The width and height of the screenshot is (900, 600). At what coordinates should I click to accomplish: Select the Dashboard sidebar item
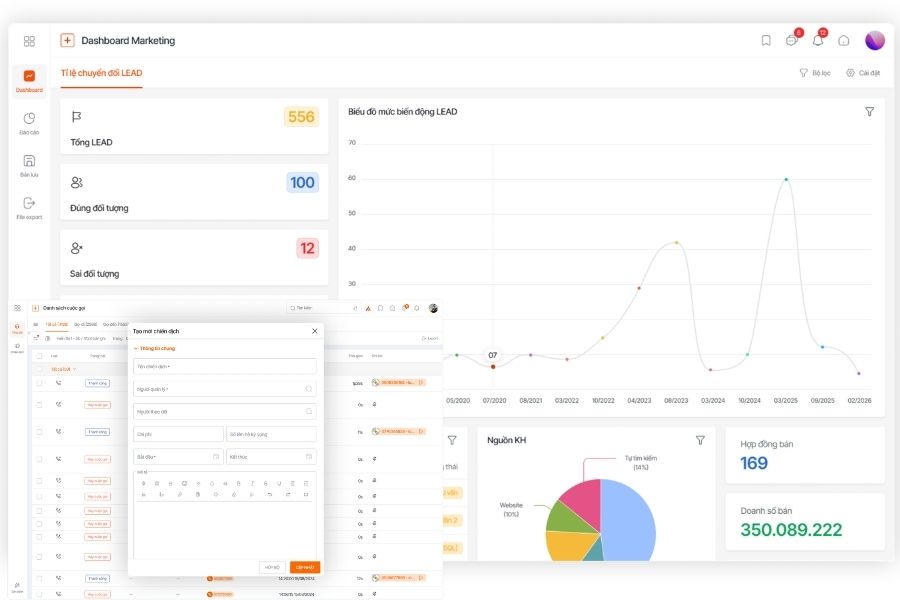coord(29,81)
